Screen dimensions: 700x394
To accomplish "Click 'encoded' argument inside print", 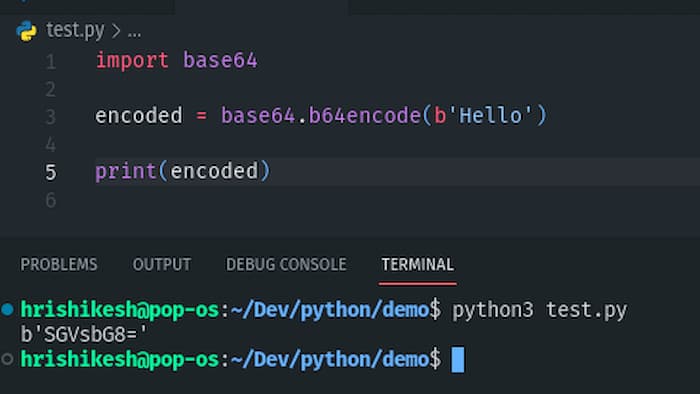I will coord(214,171).
